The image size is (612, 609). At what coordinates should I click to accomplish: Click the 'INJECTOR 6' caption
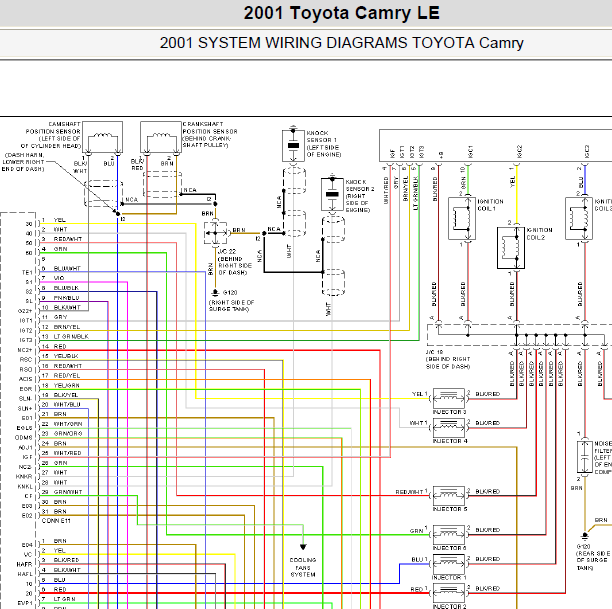click(x=450, y=548)
